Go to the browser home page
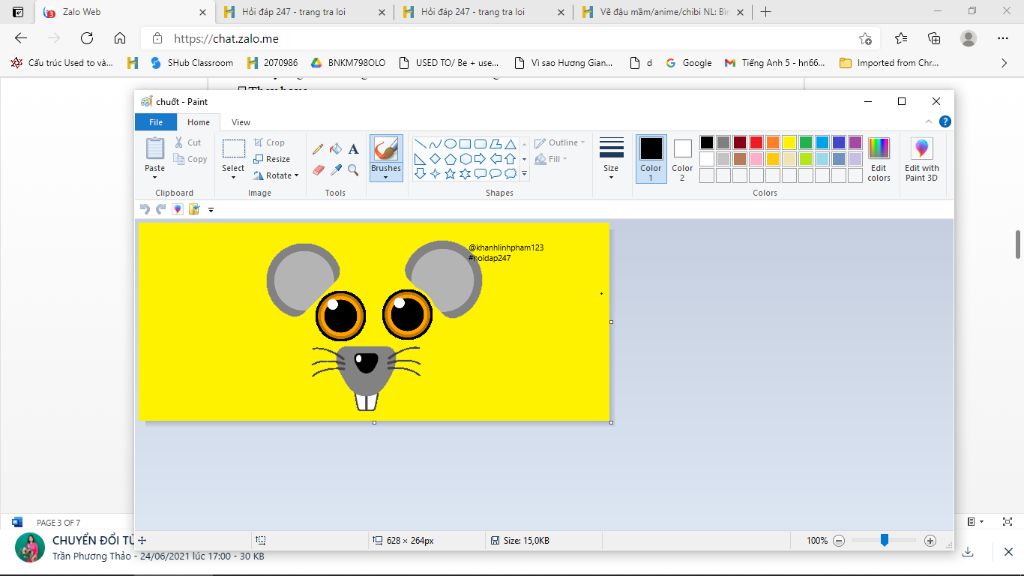This screenshot has height=576, width=1024. pyautogui.click(x=120, y=39)
